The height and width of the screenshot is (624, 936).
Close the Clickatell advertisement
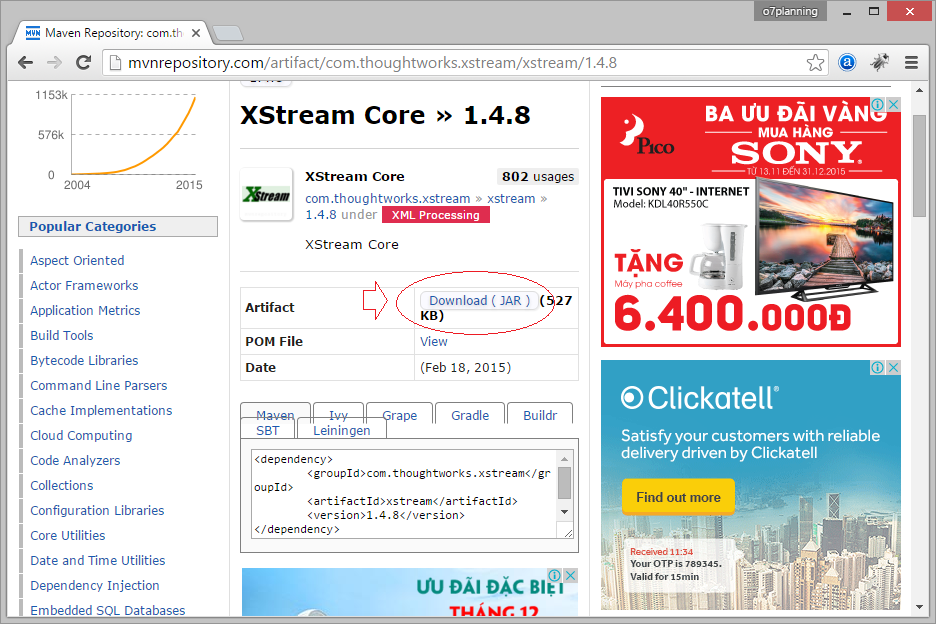click(x=893, y=367)
